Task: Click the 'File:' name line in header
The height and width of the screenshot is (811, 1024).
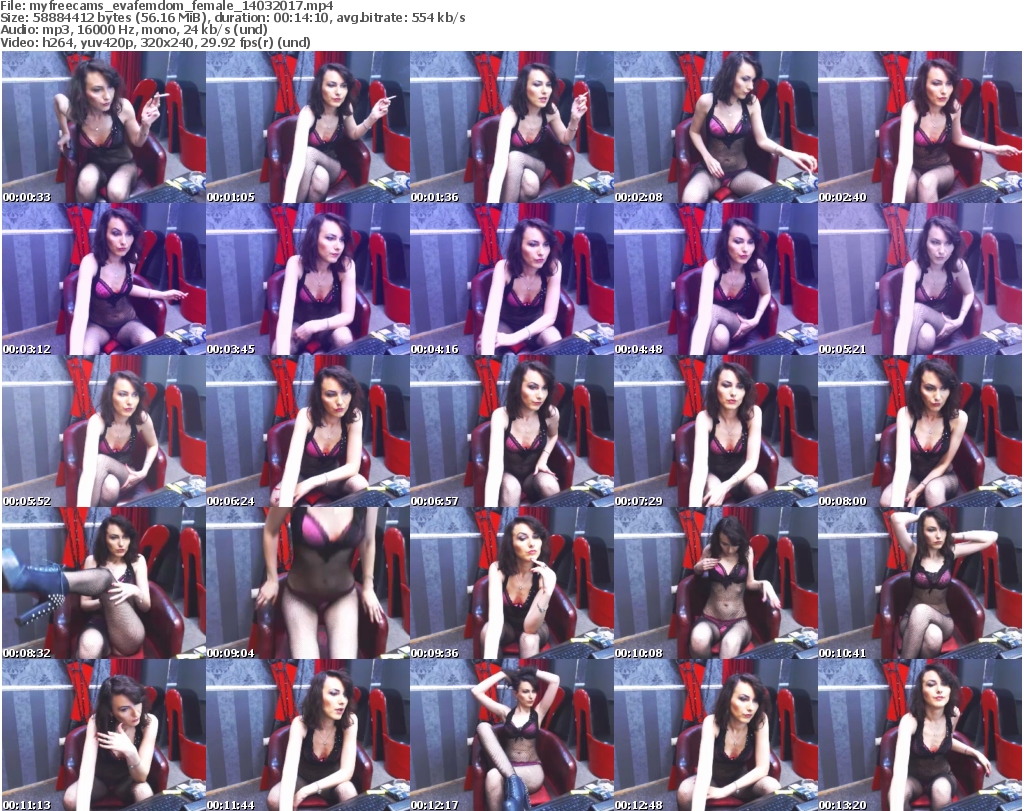Action: [x=167, y=6]
